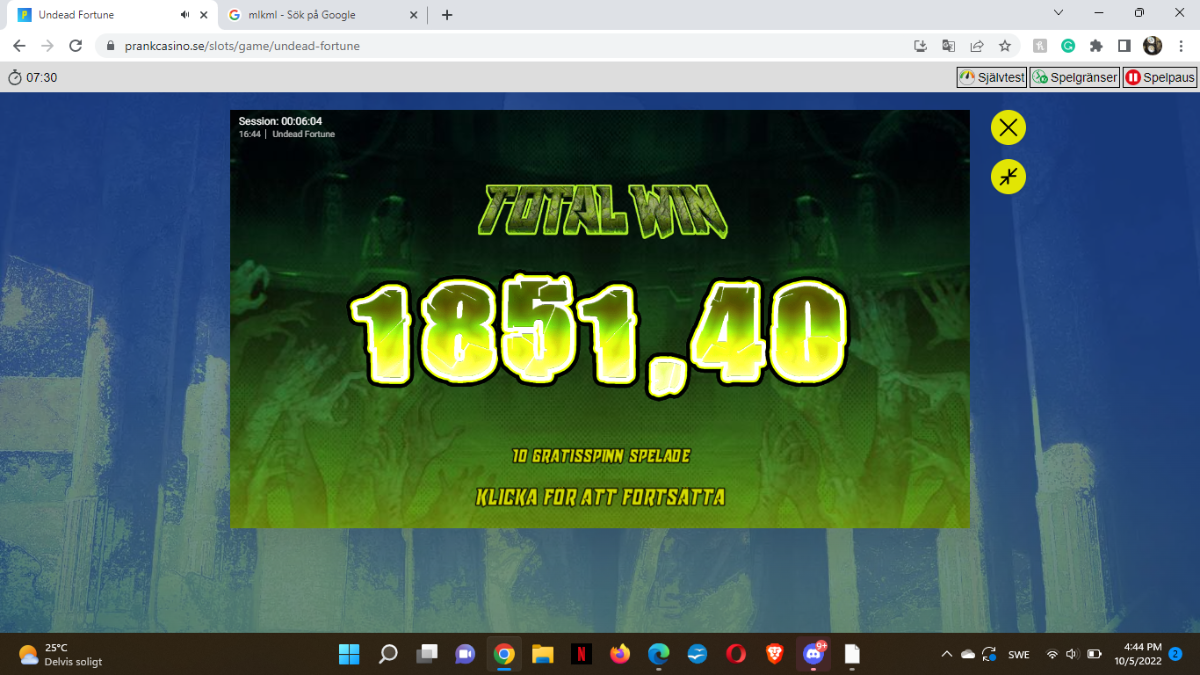Screen dimensions: 1200x675
Task: Share this page via the share icon
Action: pos(977,46)
